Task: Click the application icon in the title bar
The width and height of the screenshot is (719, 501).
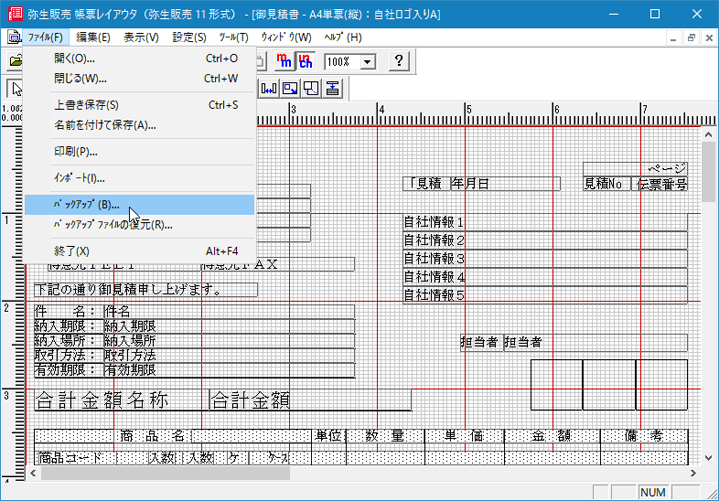Action: coord(15,14)
